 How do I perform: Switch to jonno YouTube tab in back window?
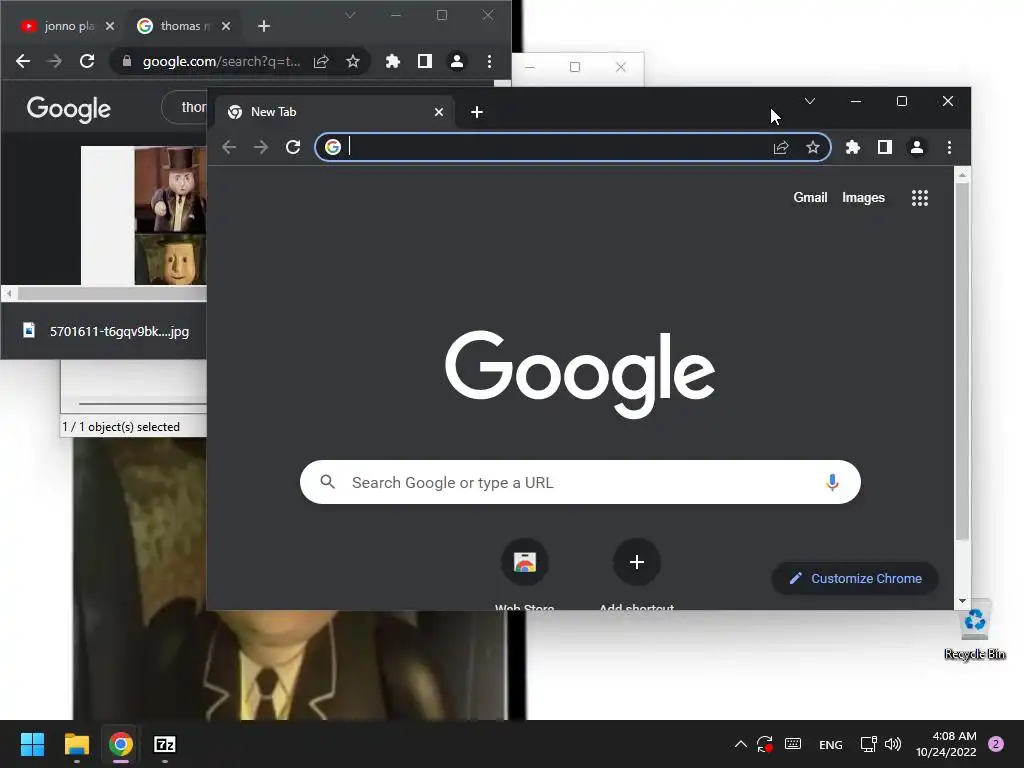tap(65, 26)
